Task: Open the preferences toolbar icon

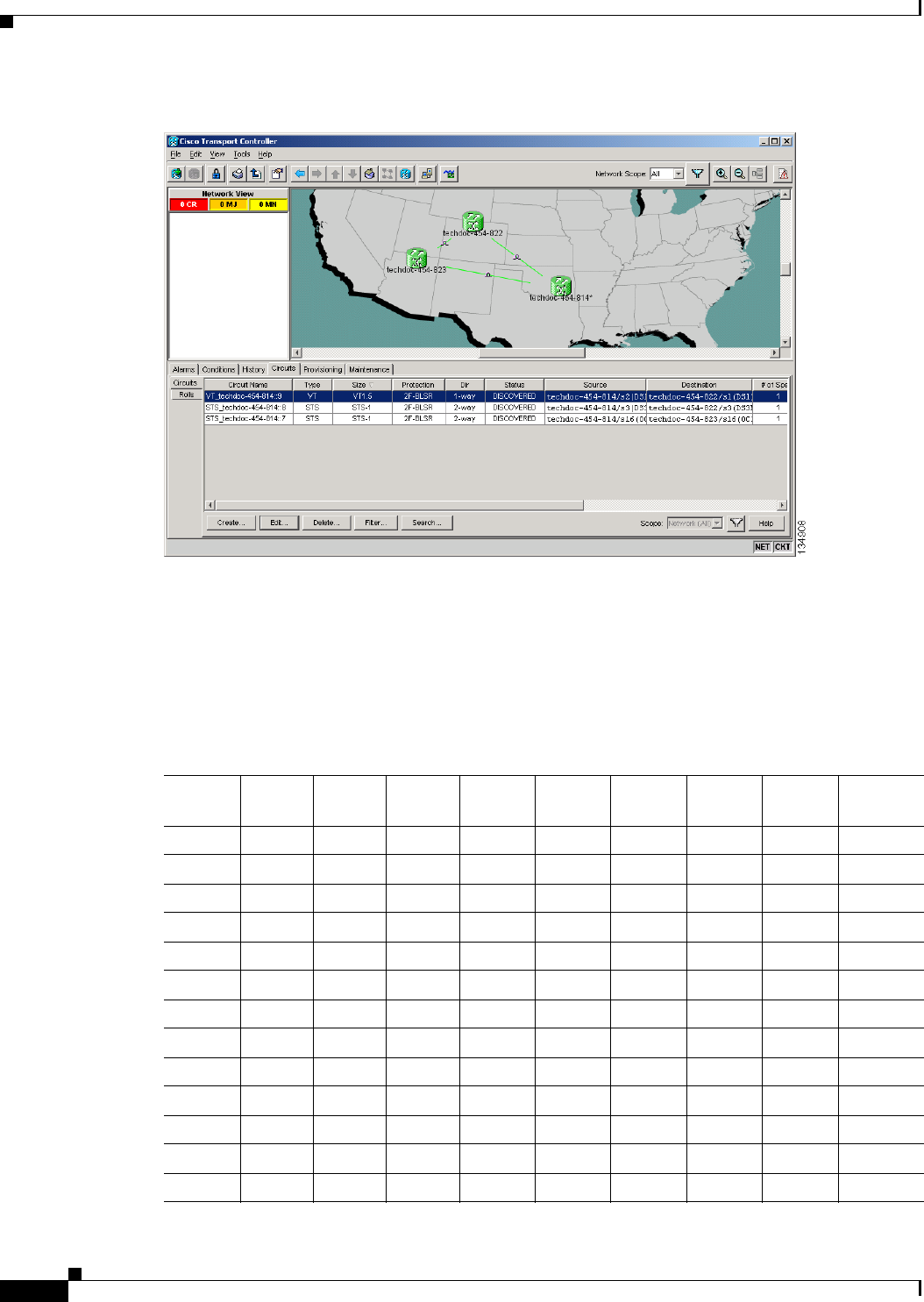Action: click(277, 174)
